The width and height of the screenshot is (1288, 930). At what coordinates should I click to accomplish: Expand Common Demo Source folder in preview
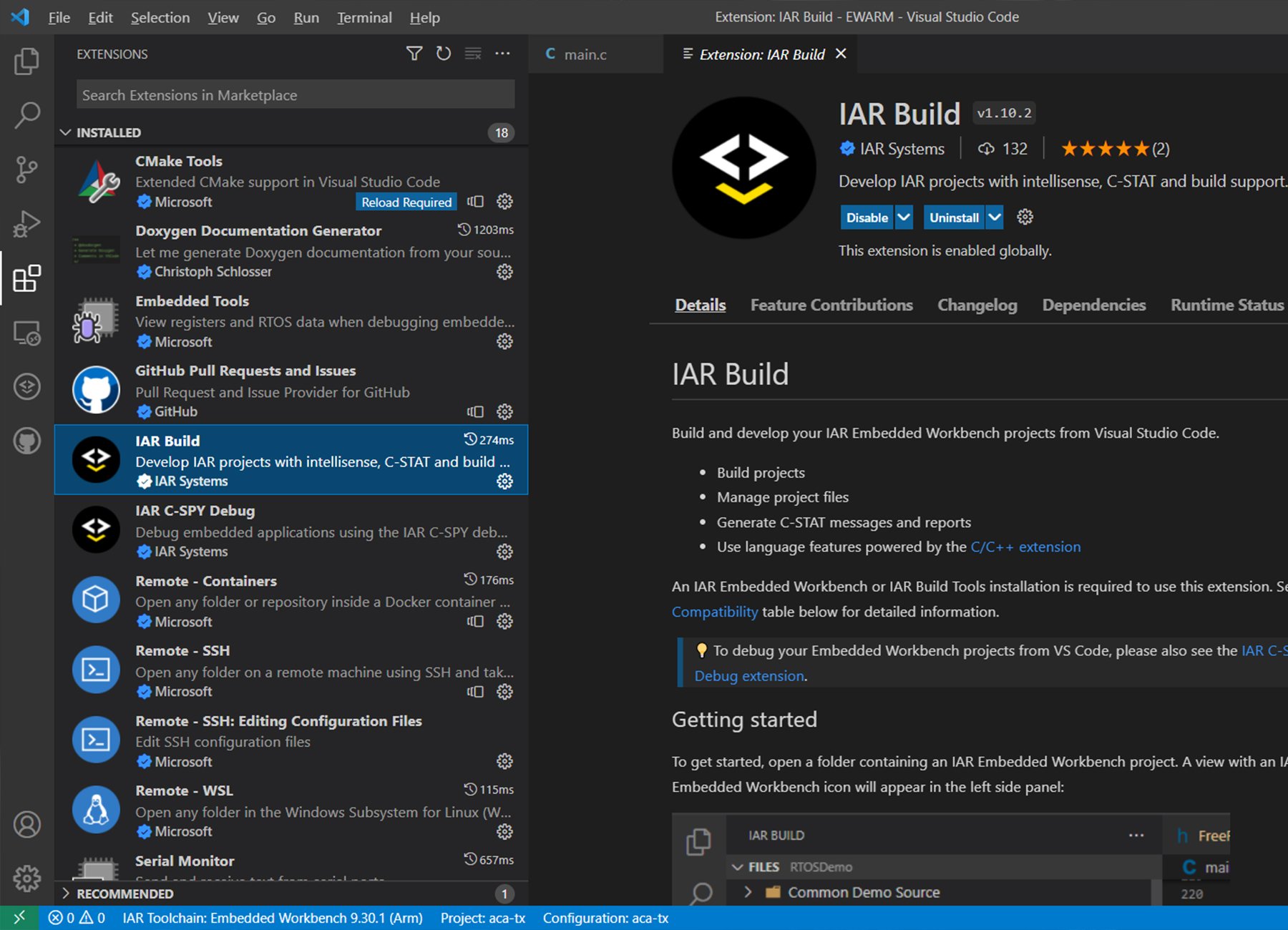click(748, 892)
